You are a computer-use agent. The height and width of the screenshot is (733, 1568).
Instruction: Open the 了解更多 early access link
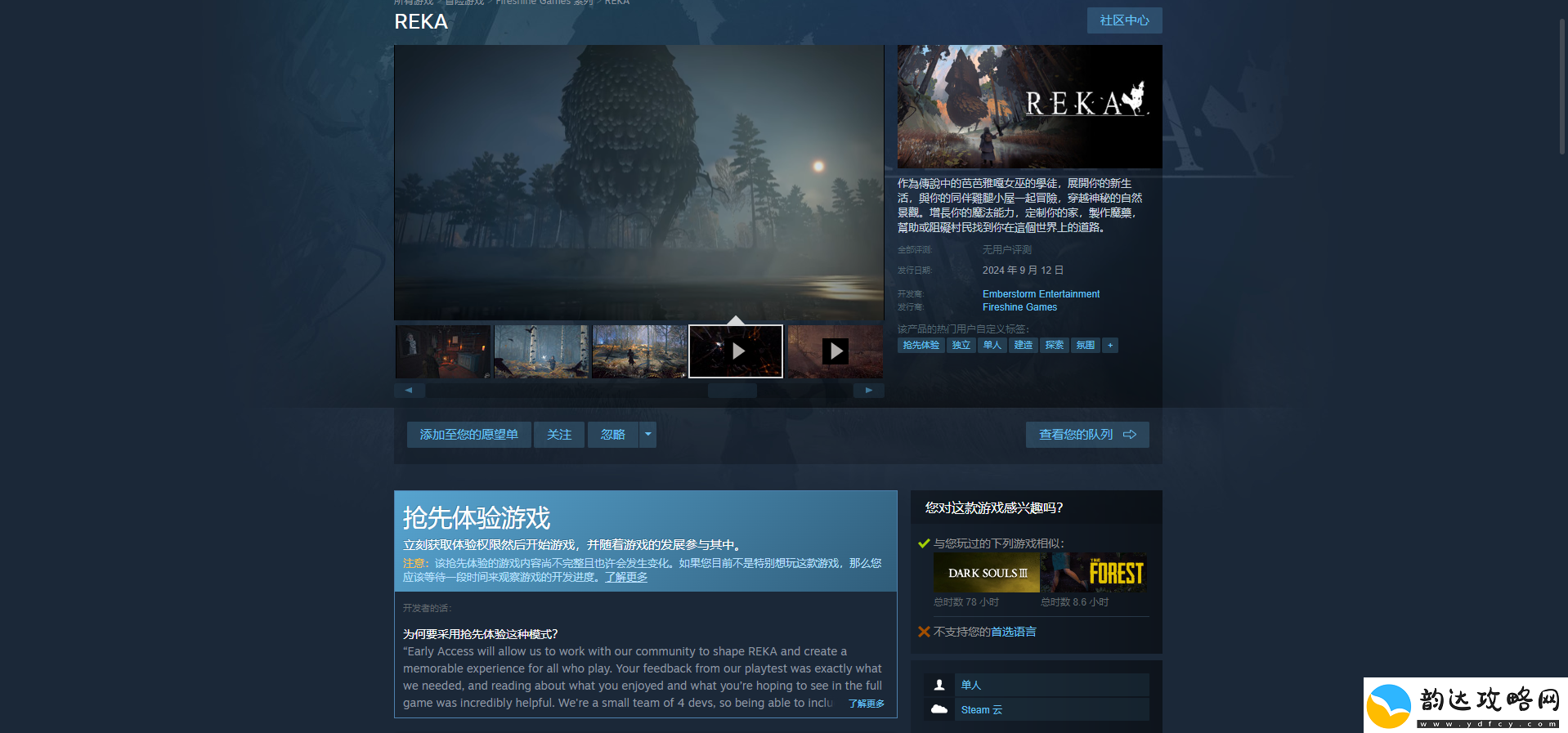626,577
